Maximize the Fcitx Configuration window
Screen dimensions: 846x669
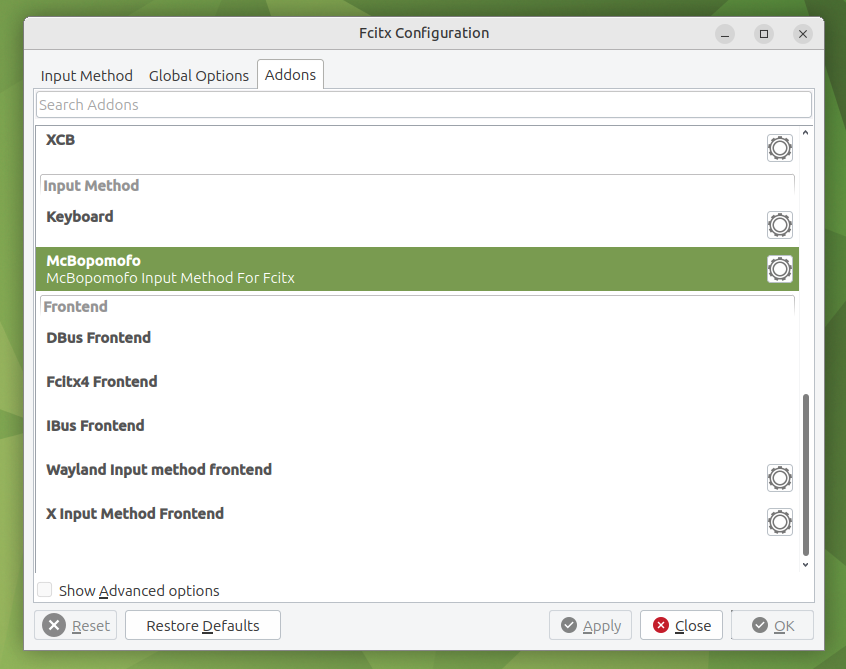point(764,34)
